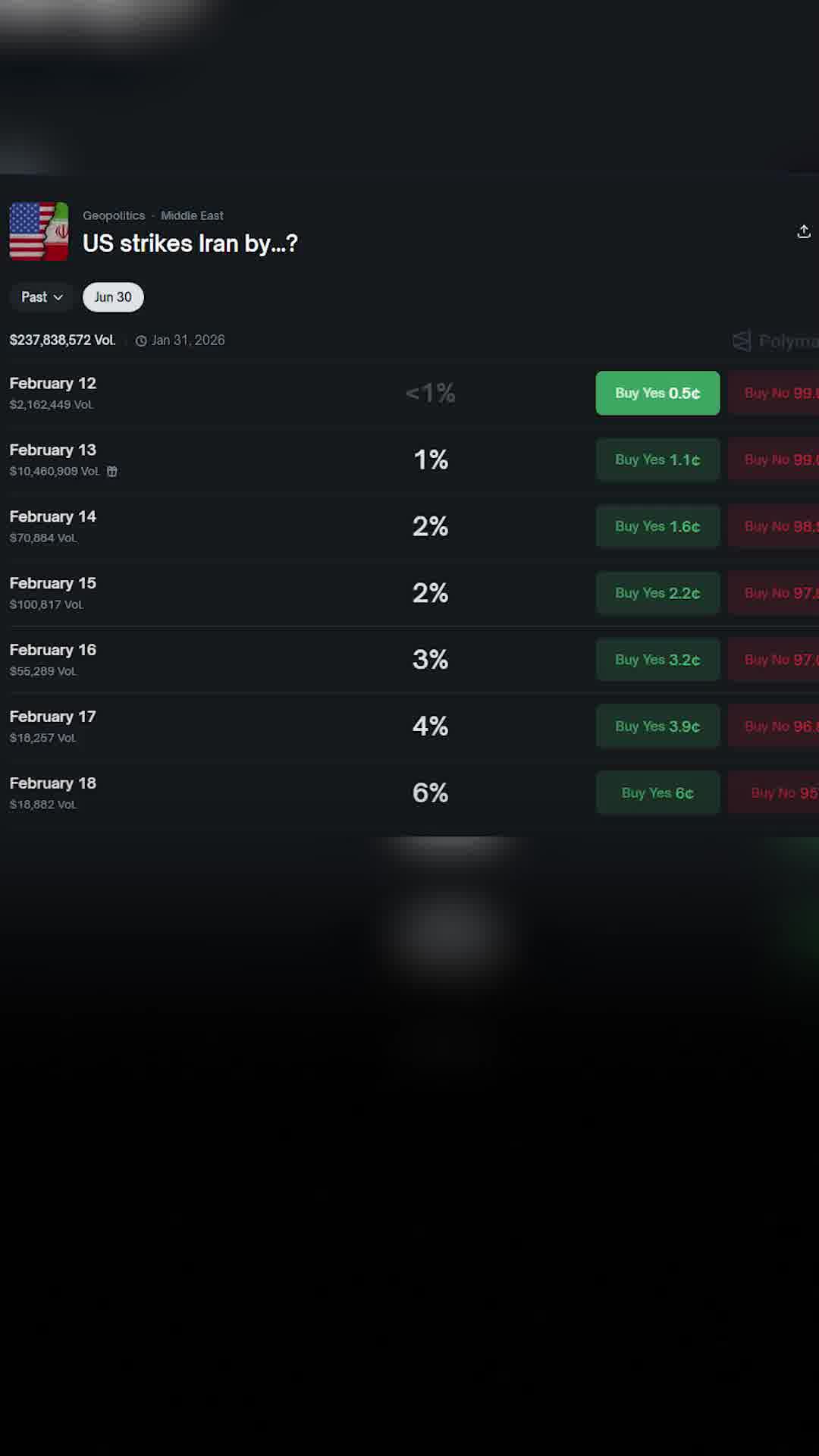Click the clock icon next to Jan 31, 2026
Viewport: 819px width, 1456px height.
click(x=141, y=341)
